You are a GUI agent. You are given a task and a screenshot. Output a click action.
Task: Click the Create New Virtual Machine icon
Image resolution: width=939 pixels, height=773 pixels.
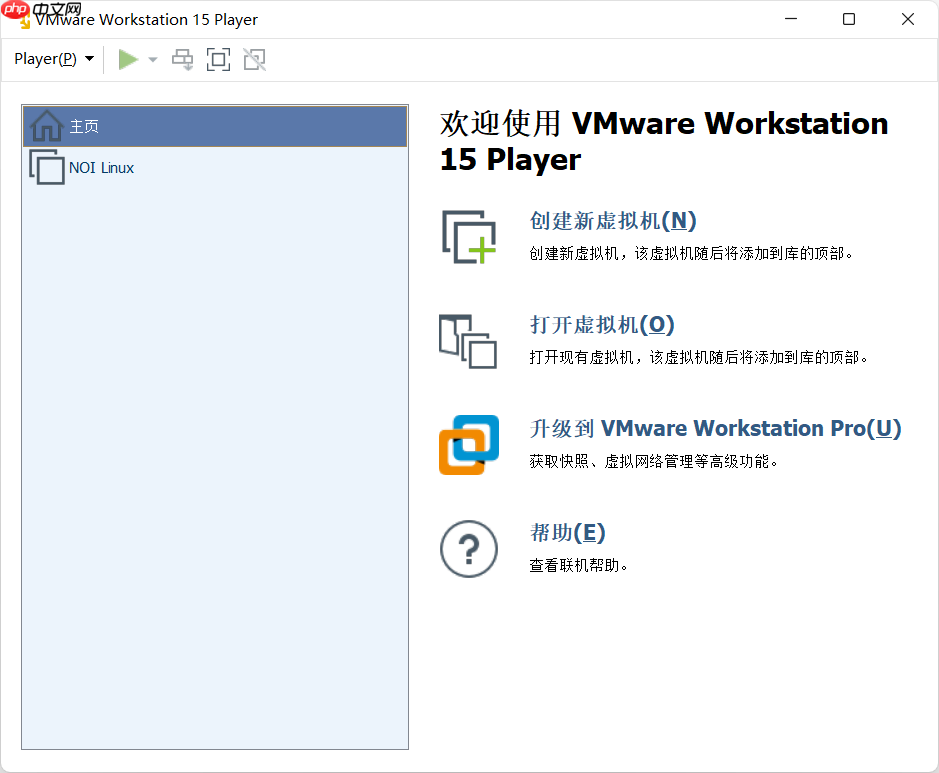click(468, 236)
